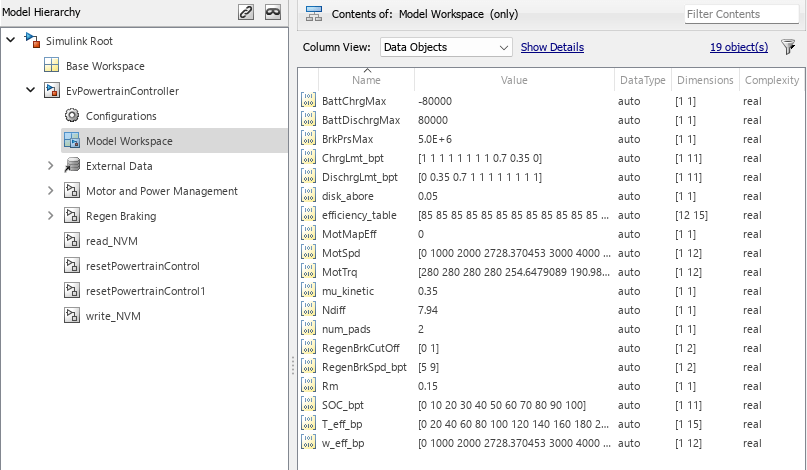Click the BattChrgMax parameter icon
Screen dimensions: 807x470
point(308,101)
